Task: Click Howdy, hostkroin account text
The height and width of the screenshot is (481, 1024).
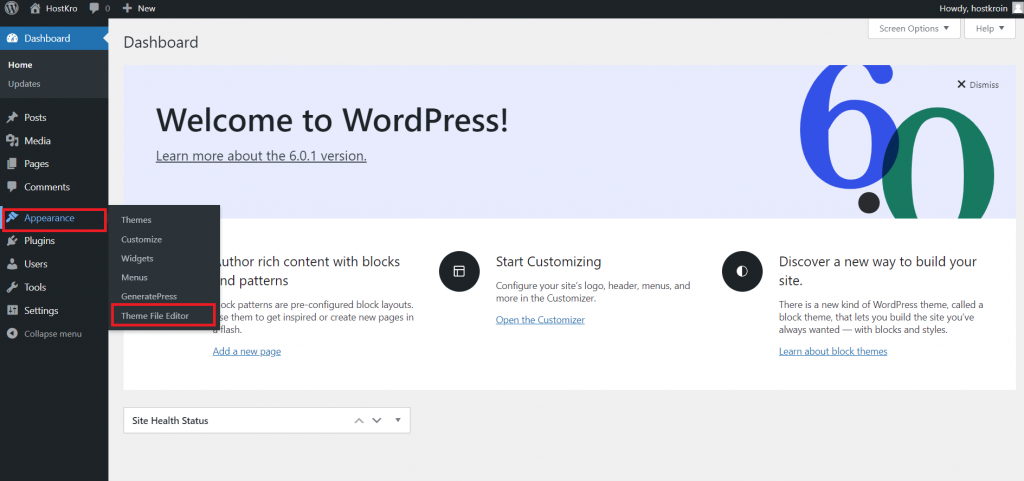Action: pyautogui.click(x=973, y=8)
